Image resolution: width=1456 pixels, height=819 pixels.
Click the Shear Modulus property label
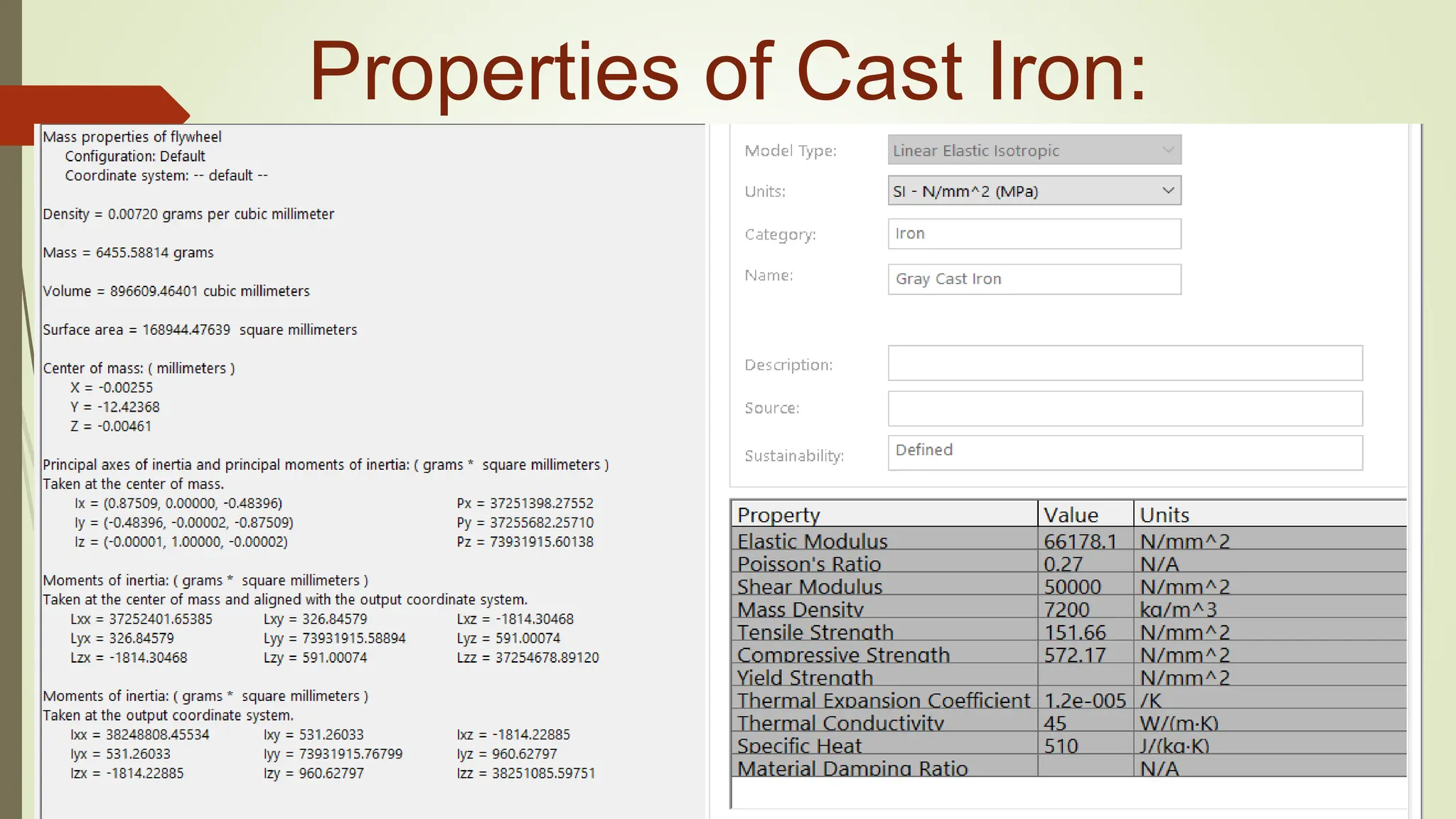click(x=810, y=587)
